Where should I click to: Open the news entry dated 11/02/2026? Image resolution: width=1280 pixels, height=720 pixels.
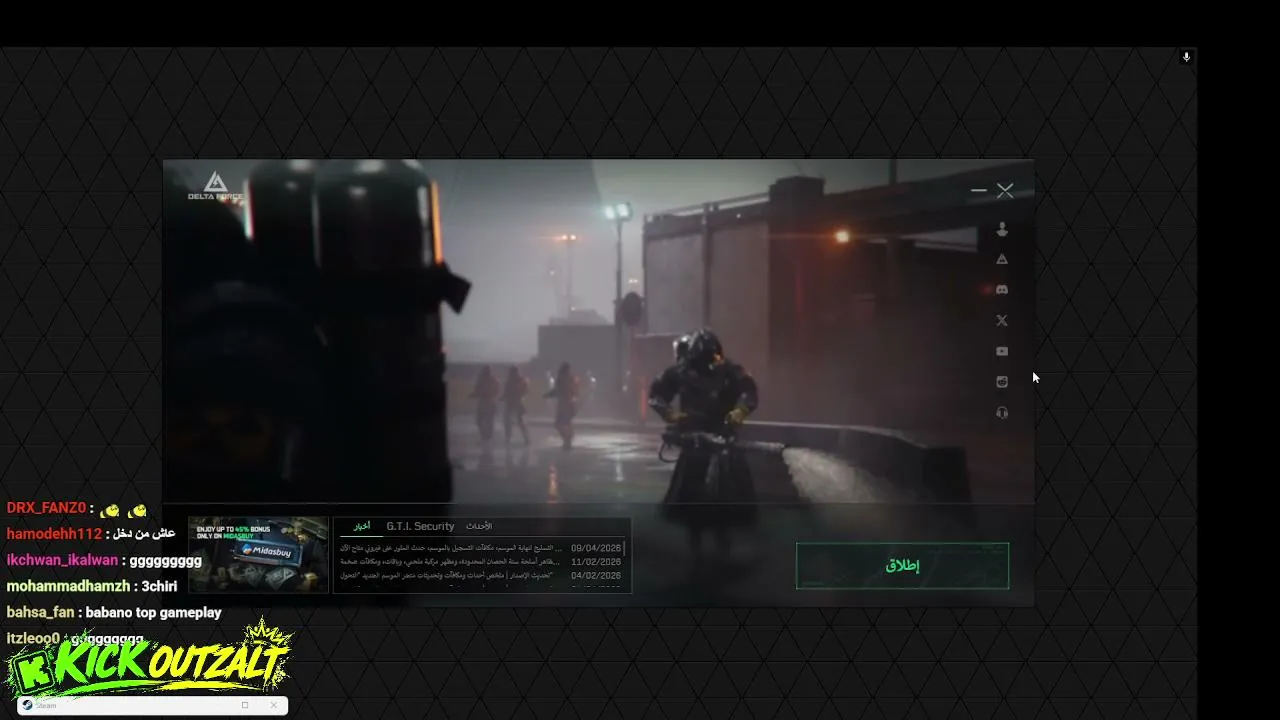481,562
